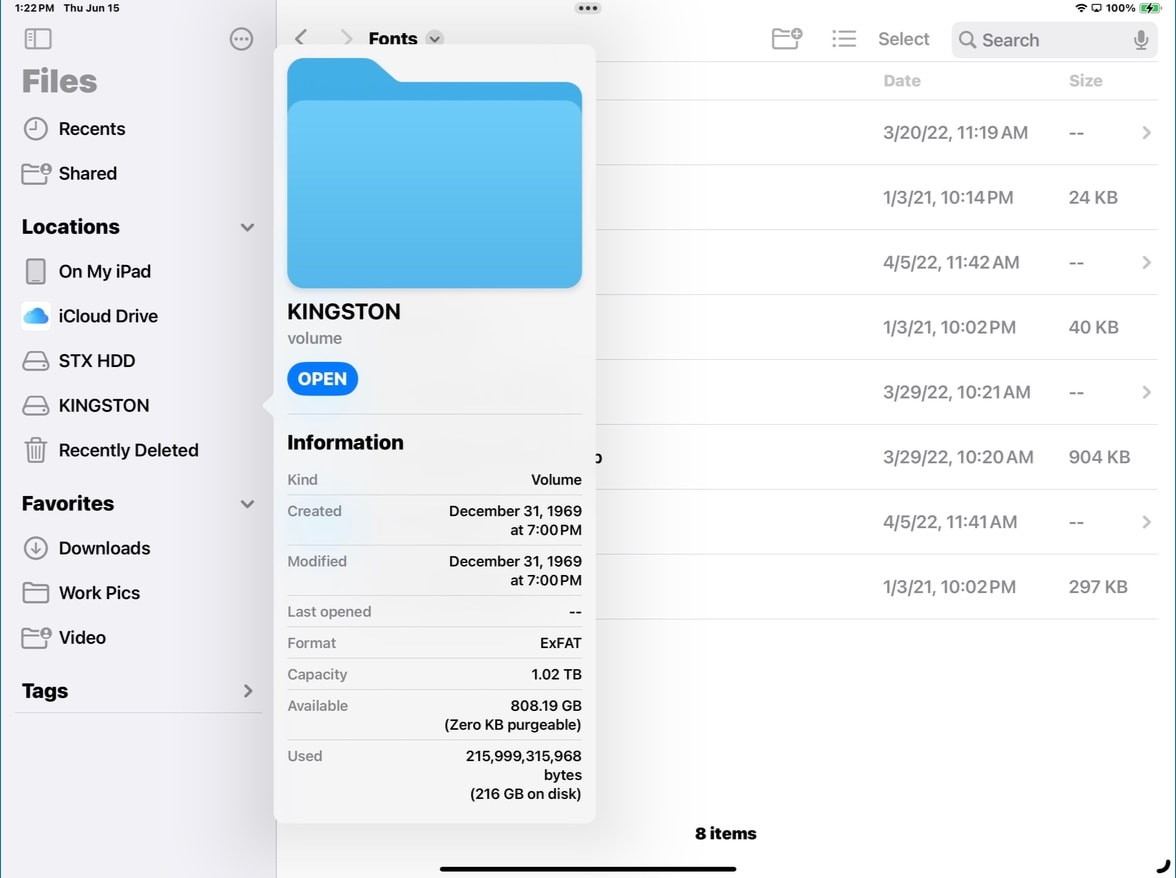Select the KINGSTON drive in sidebar
Image resolution: width=1176 pixels, height=878 pixels.
(x=138, y=406)
